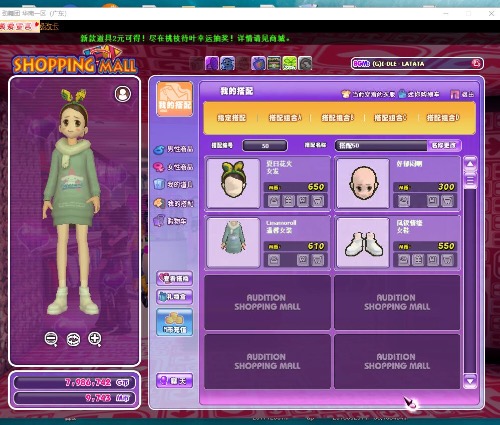
Task: Select 我的搭配 entry in sidebar list
Action: click(x=173, y=203)
